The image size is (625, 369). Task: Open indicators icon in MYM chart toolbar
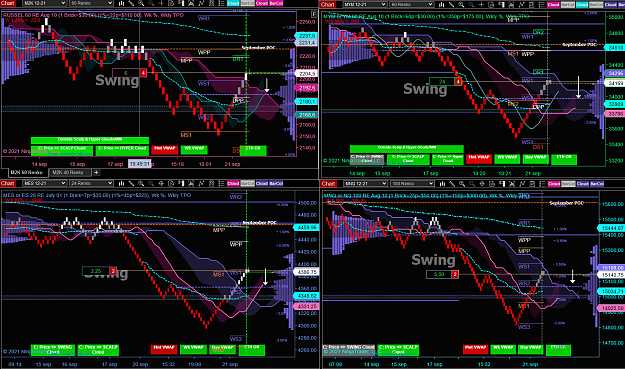pos(521,4)
